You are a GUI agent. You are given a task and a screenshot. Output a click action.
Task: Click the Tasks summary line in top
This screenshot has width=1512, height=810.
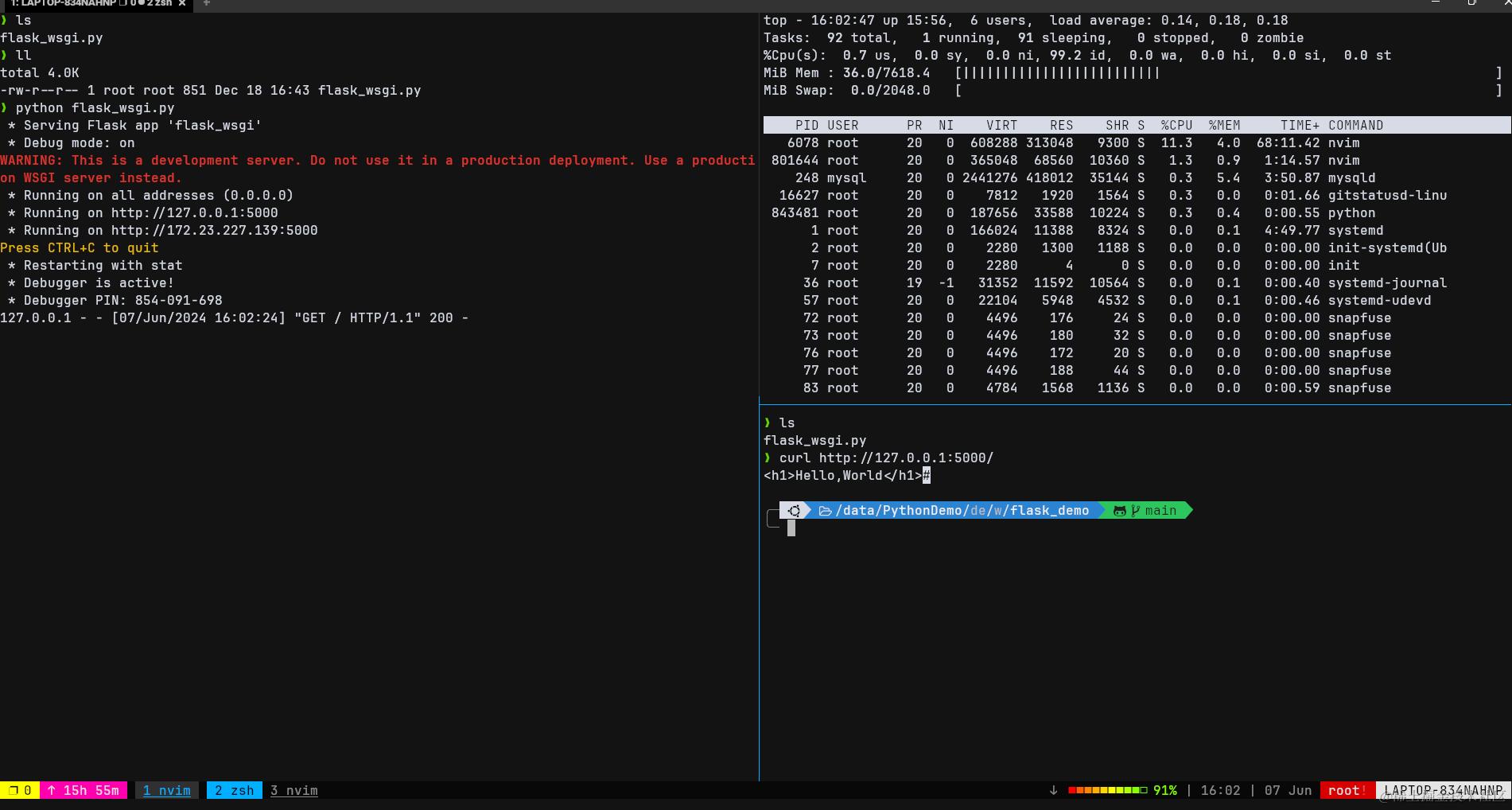pyautogui.click(x=1033, y=37)
